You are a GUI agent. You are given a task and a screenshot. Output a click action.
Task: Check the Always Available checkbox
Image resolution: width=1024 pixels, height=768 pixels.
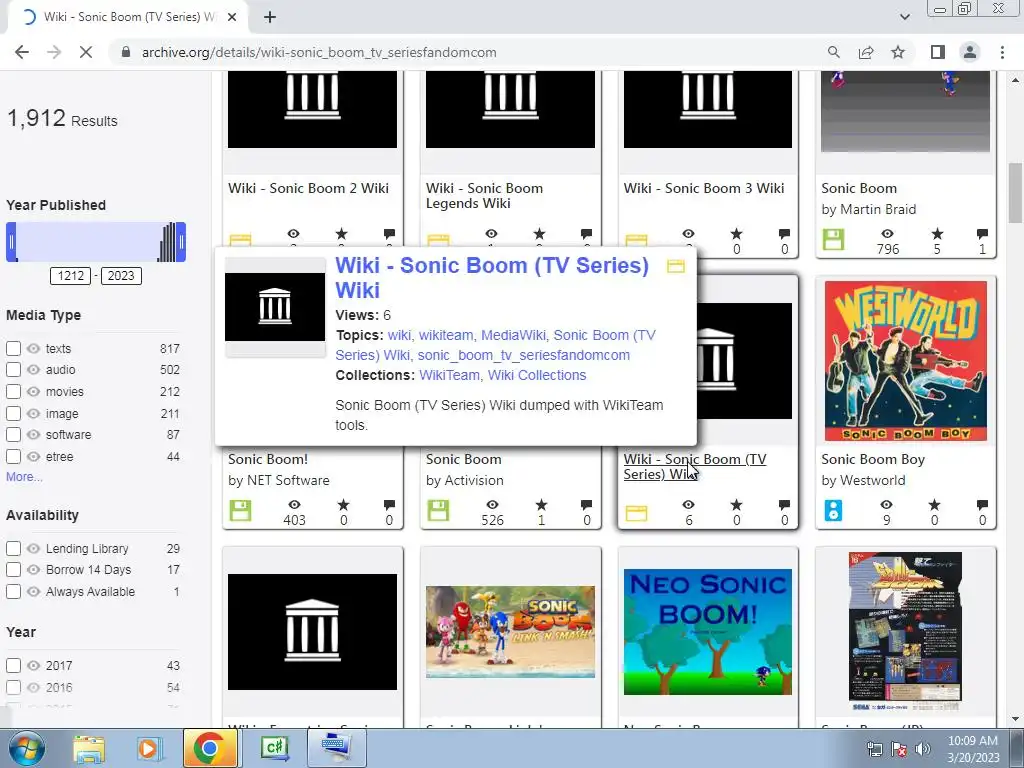13,592
